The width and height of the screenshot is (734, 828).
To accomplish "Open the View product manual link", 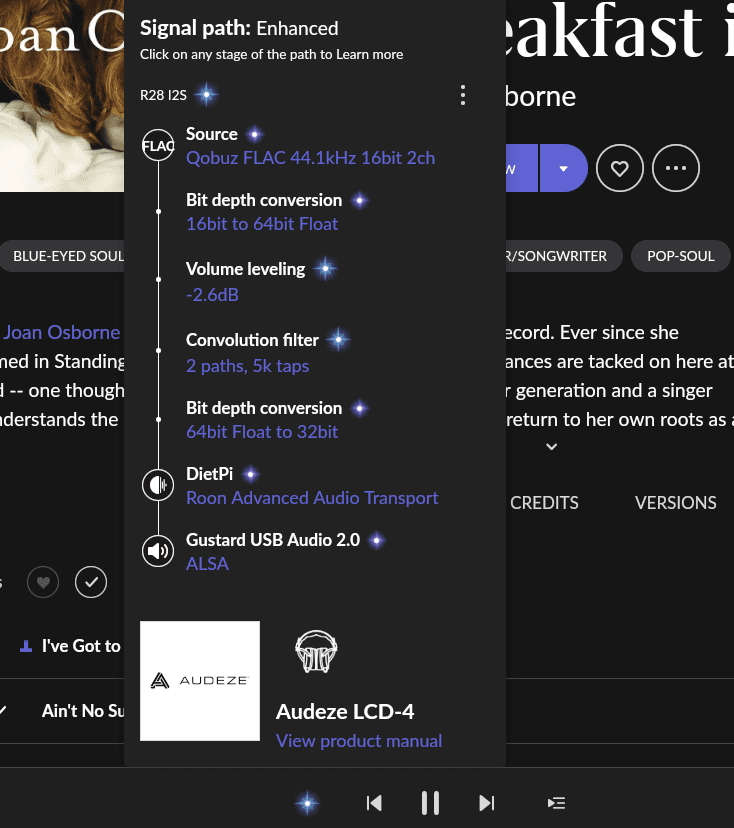I will click(x=359, y=741).
